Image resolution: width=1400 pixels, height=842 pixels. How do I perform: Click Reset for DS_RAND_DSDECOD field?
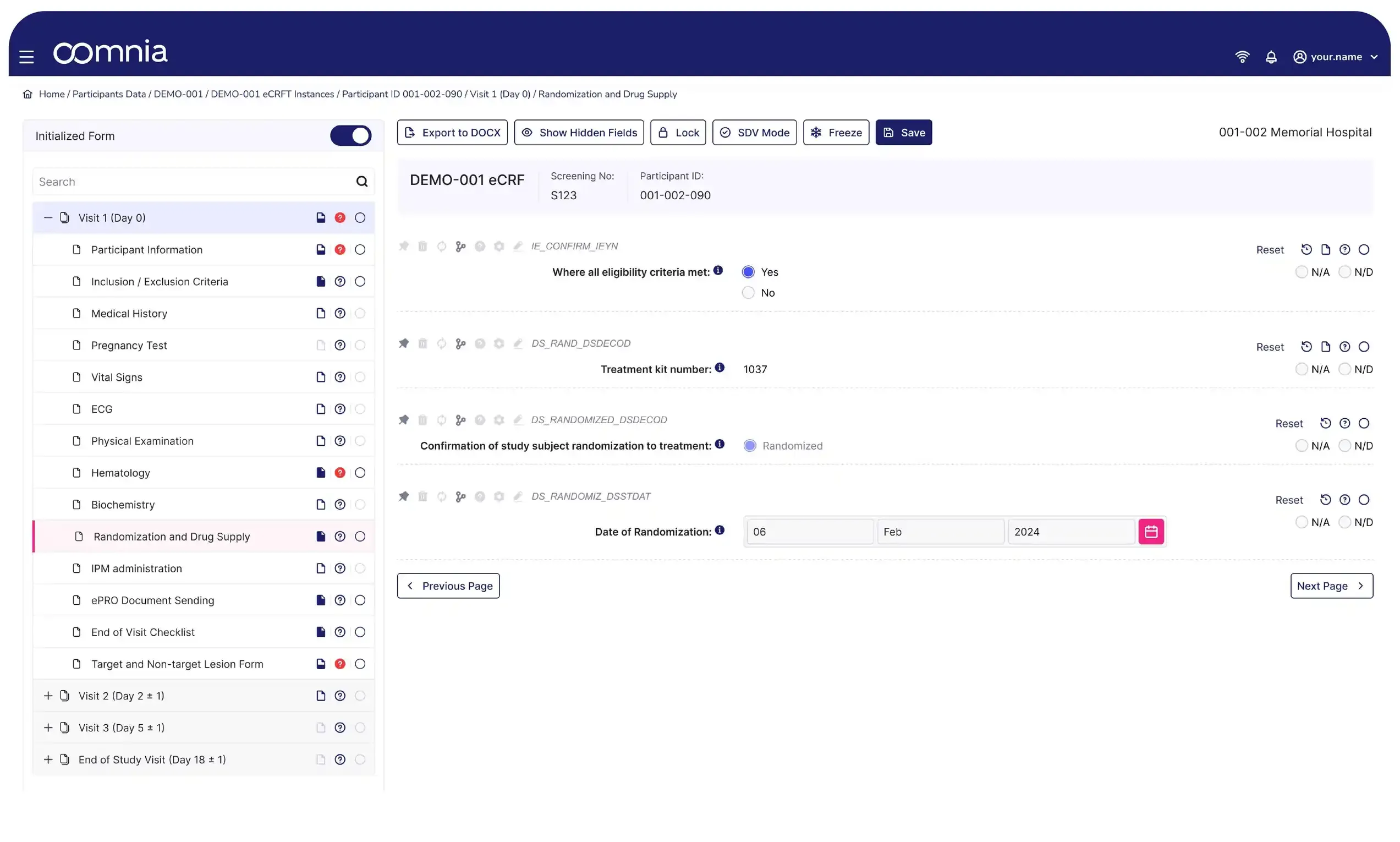(1270, 347)
